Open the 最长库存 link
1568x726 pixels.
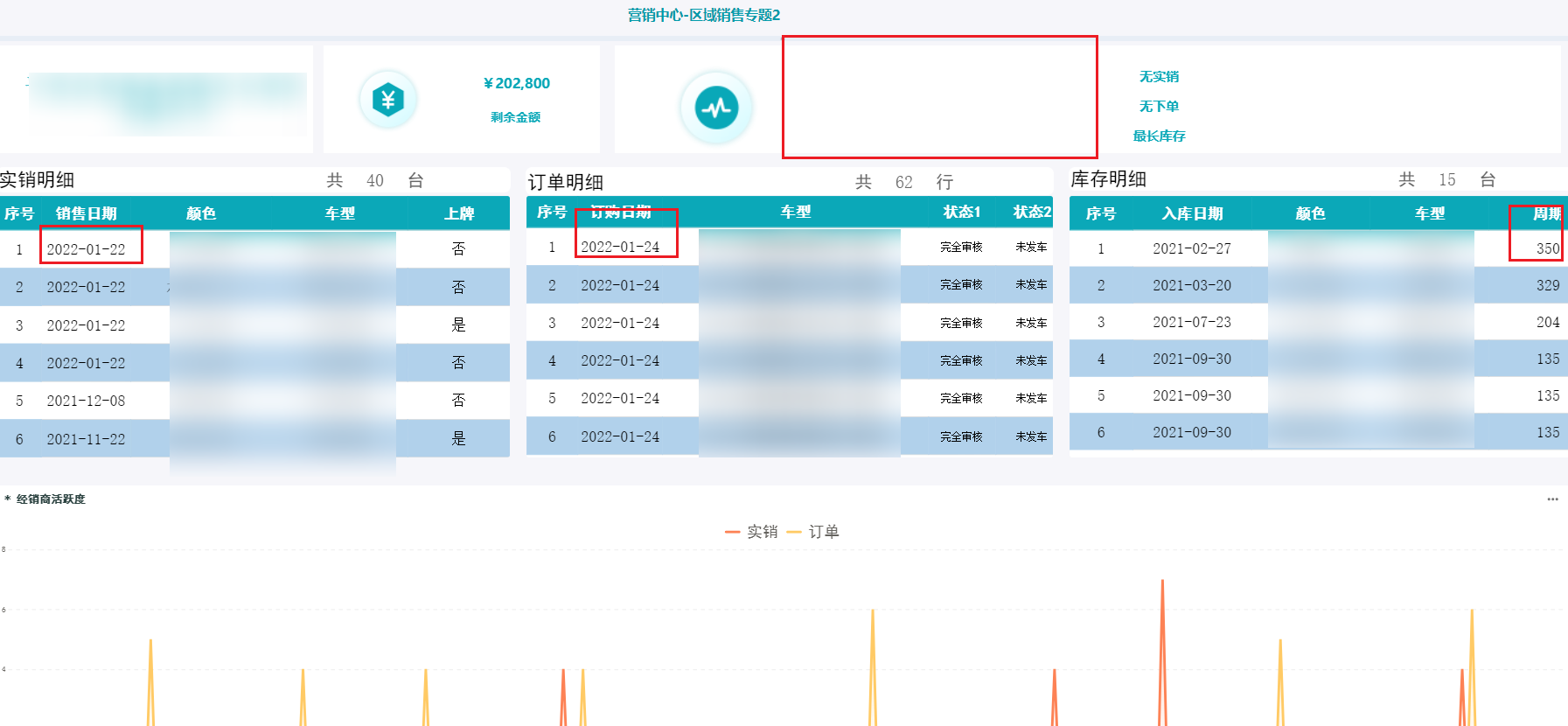tap(1159, 136)
